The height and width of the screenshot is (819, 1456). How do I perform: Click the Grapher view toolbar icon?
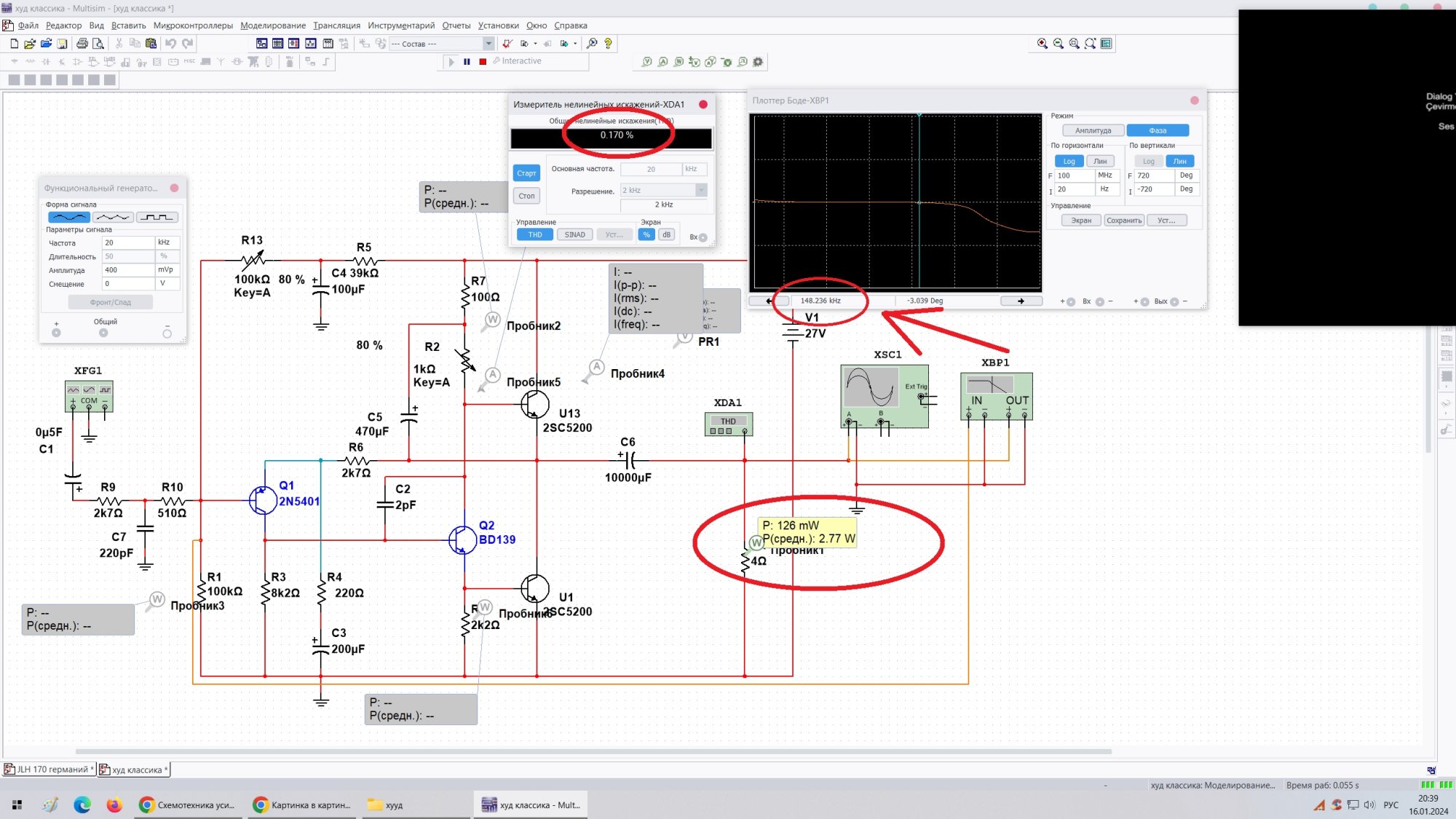[311, 44]
